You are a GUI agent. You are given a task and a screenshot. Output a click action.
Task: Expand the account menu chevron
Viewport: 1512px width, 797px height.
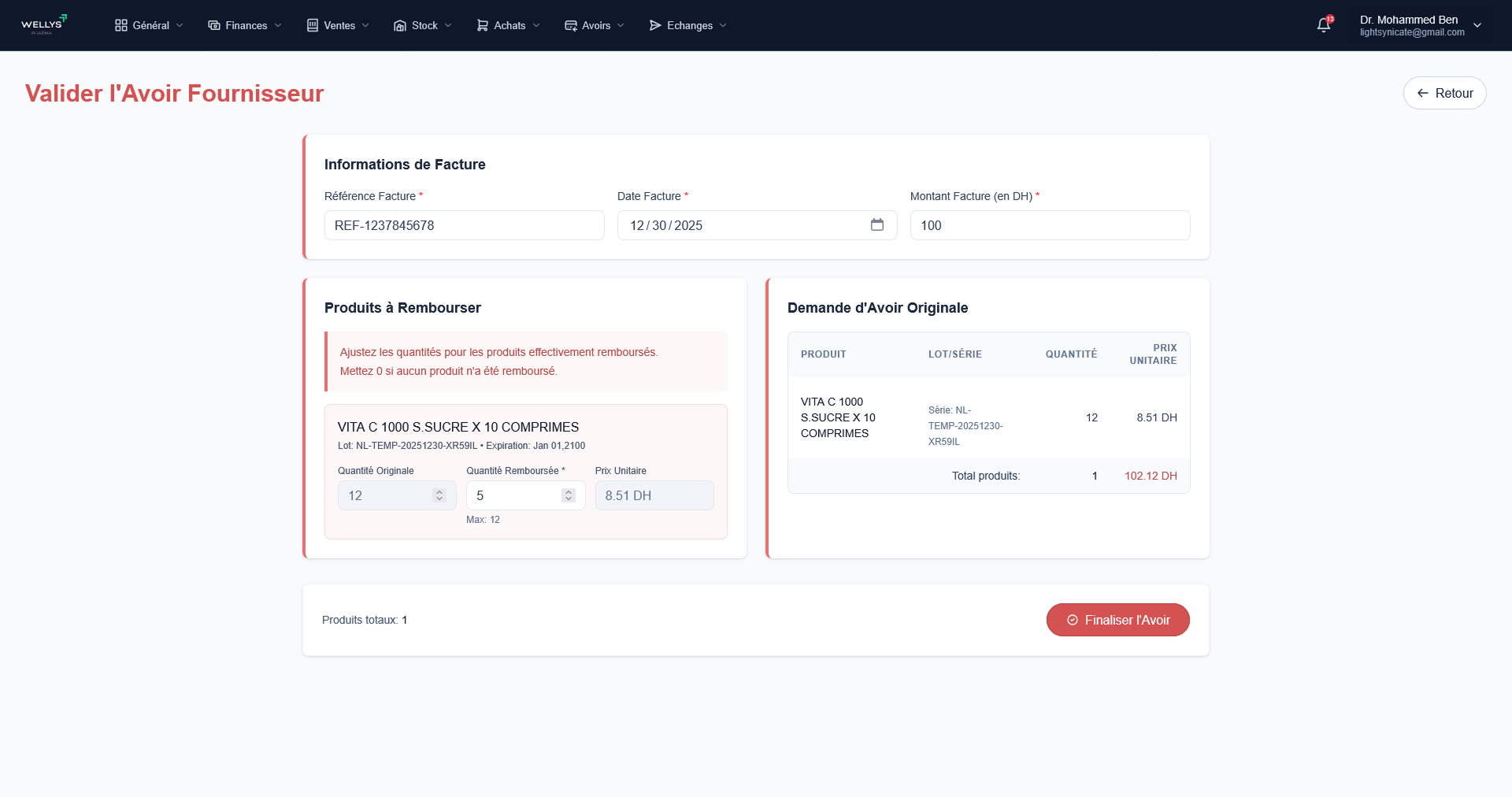point(1478,25)
